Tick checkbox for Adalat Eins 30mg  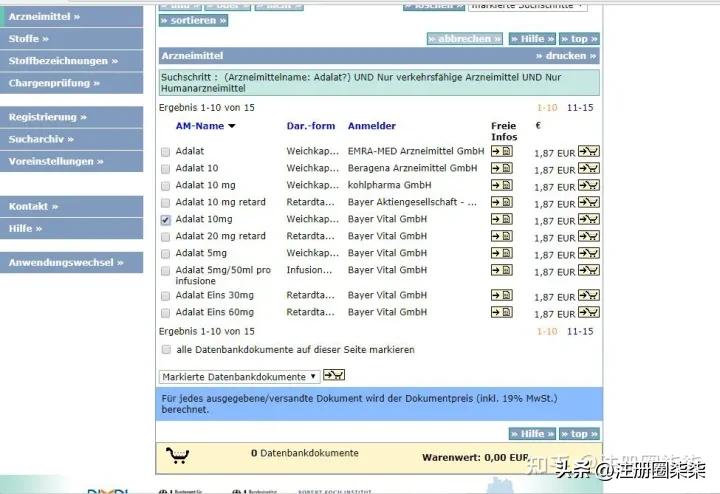coord(165,296)
